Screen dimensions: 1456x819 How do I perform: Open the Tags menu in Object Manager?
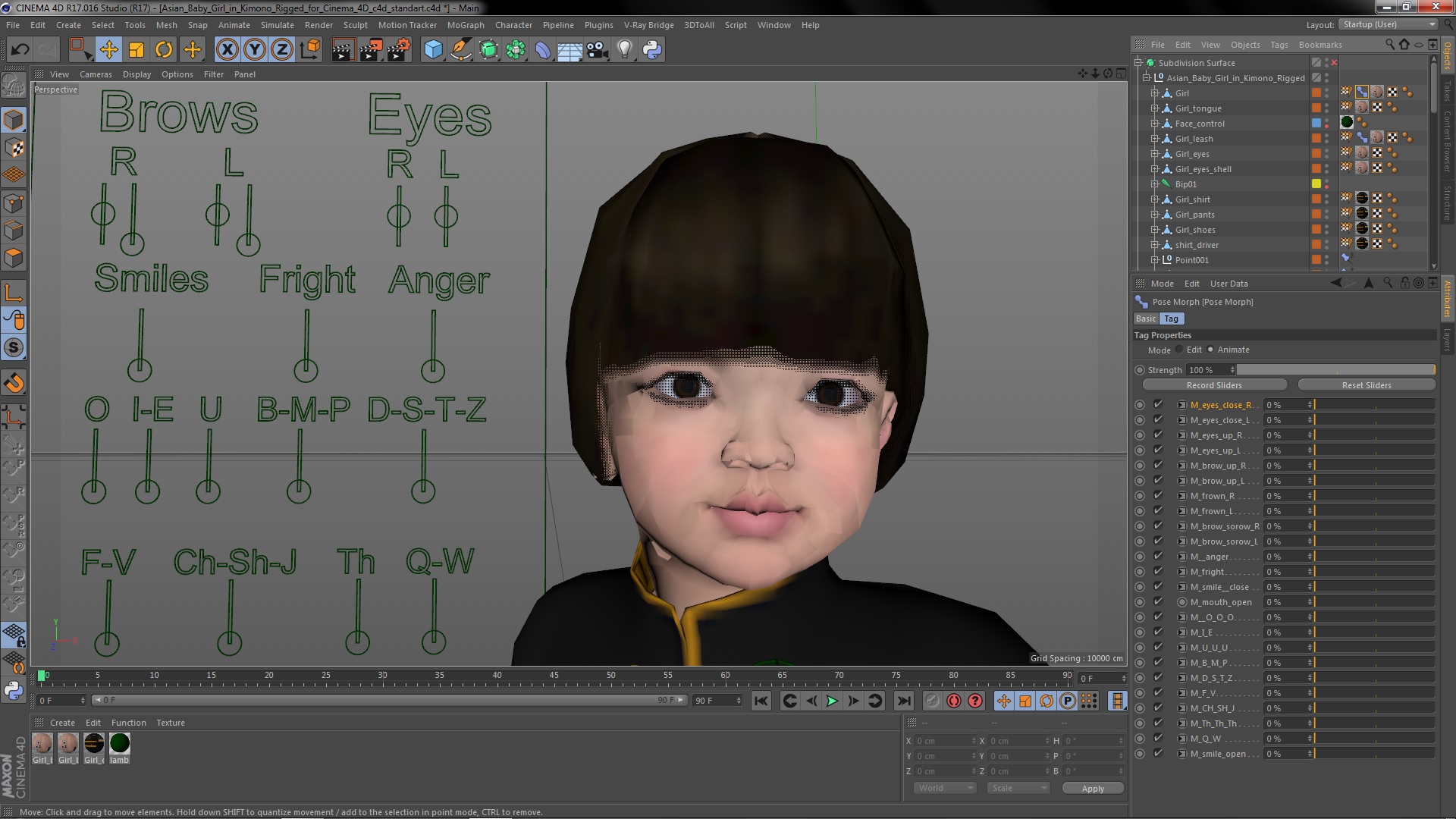1279,45
